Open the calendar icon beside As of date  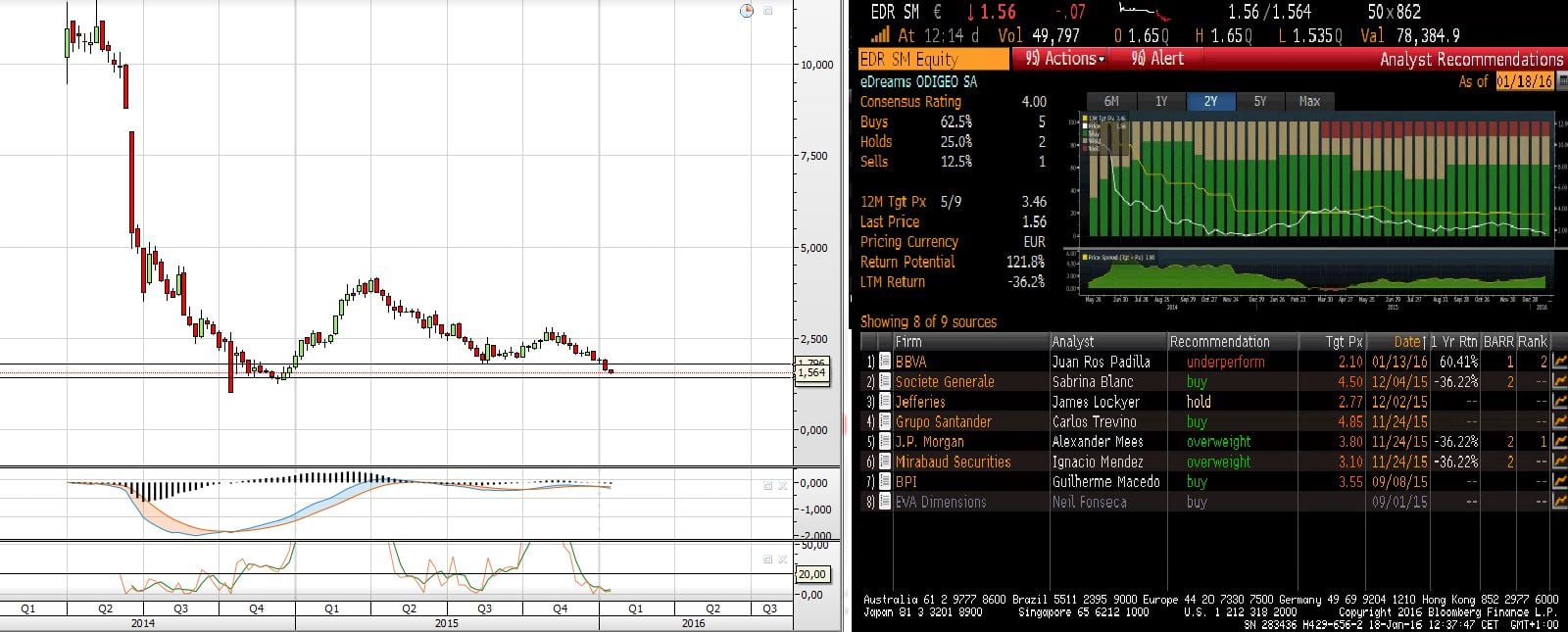[x=1561, y=81]
